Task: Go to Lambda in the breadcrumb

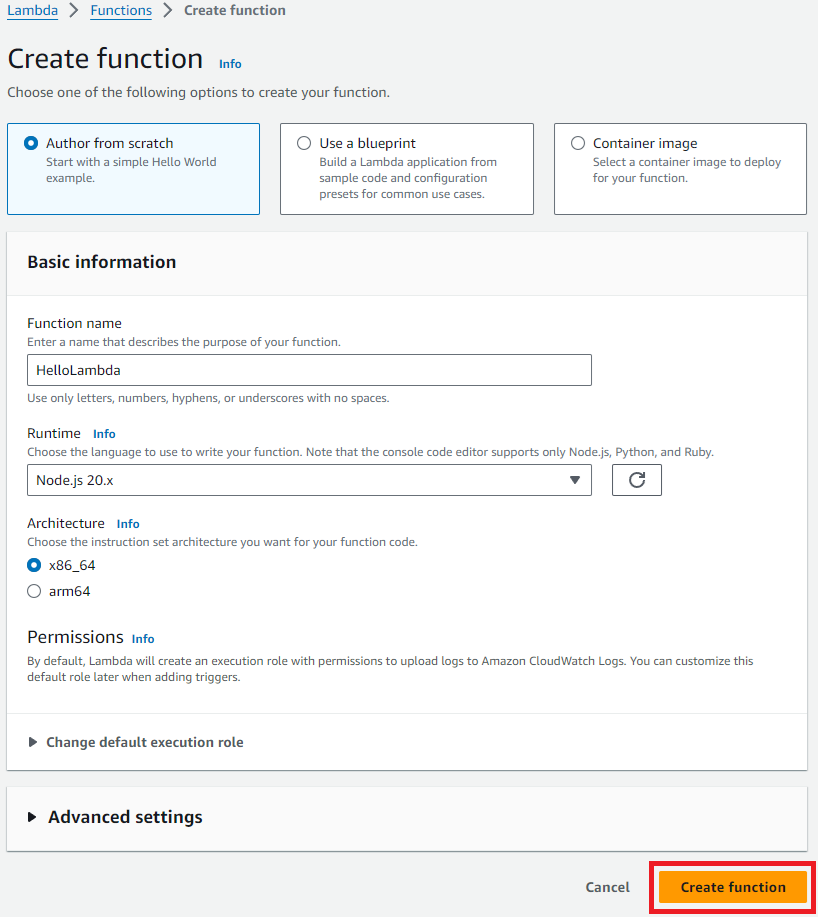Action: (x=33, y=11)
